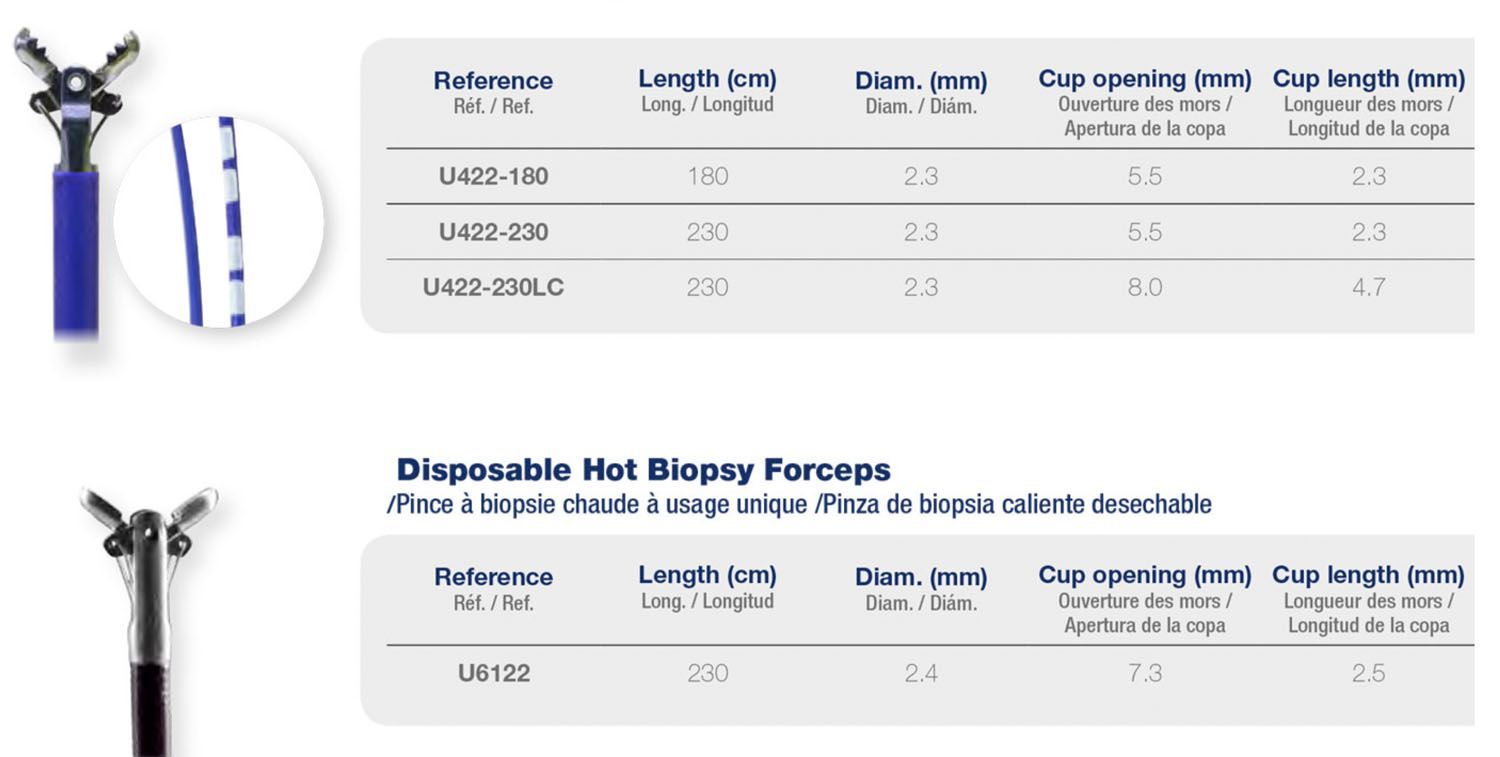Click reference U422-180 in first table

coord(493,177)
